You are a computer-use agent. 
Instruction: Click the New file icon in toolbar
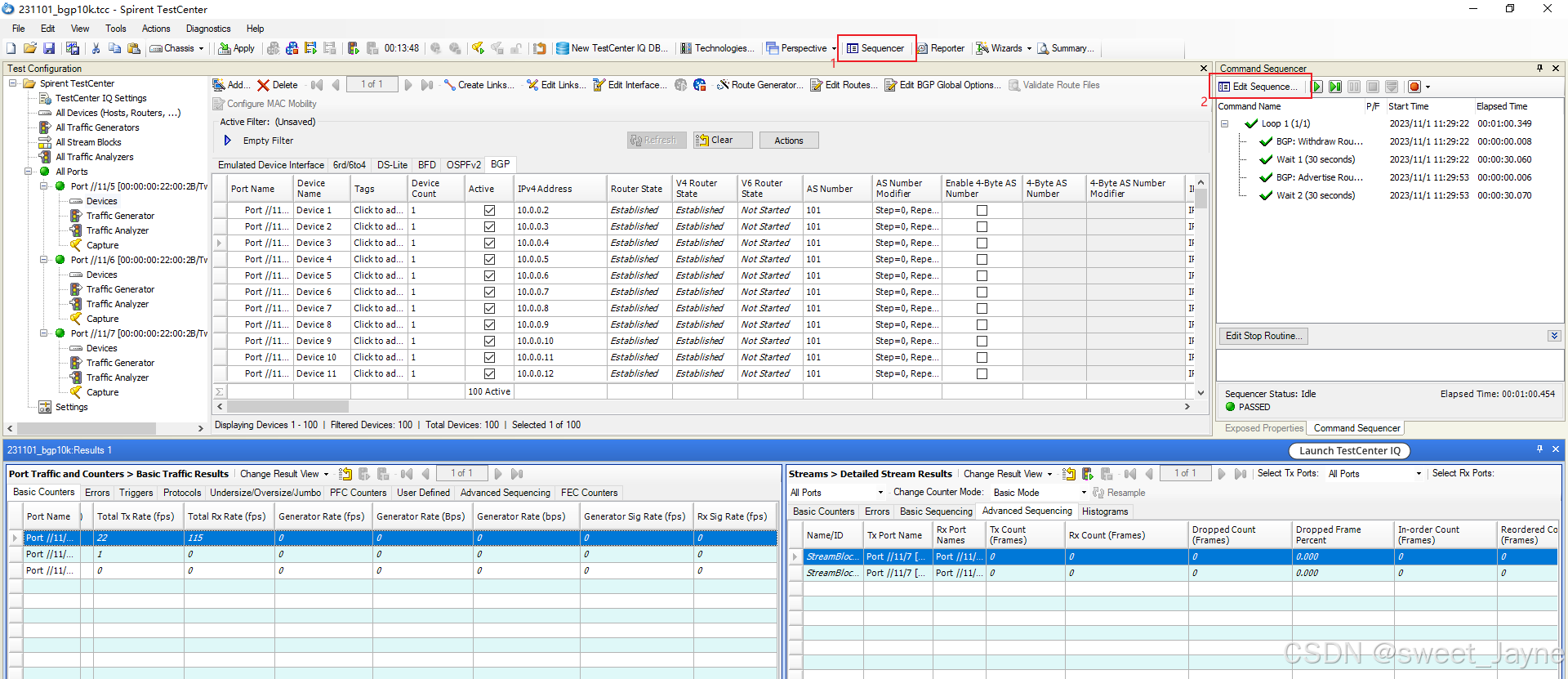[11, 48]
